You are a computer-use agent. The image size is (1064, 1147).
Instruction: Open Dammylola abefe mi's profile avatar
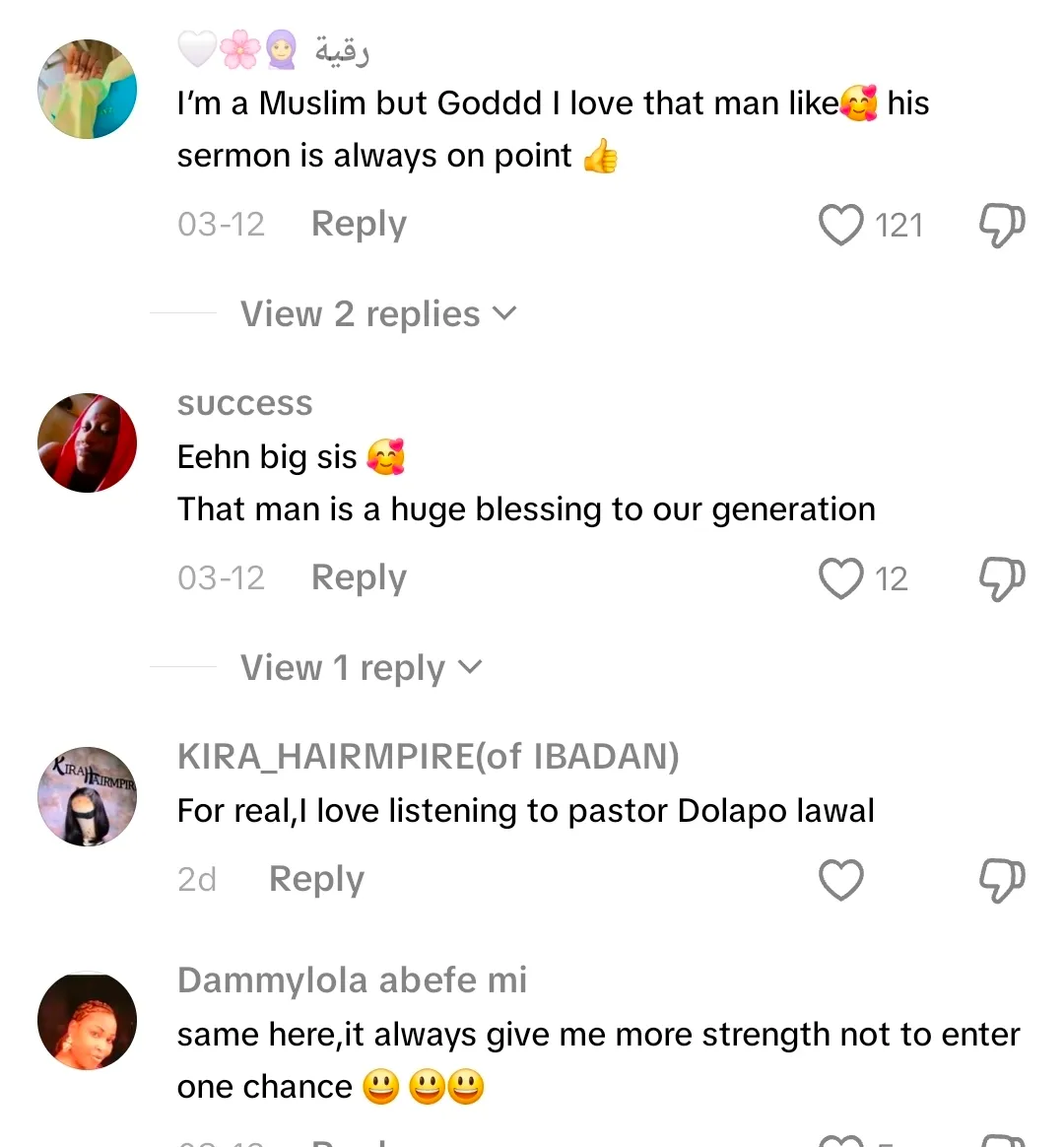point(87,1022)
